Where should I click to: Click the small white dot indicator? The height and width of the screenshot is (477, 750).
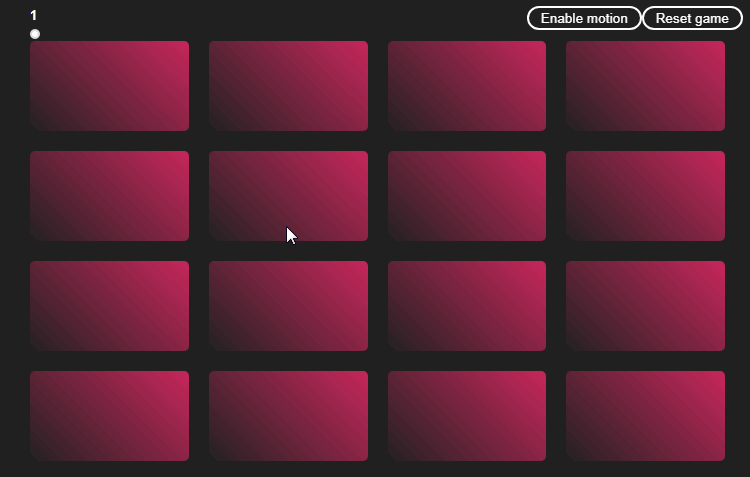(35, 34)
